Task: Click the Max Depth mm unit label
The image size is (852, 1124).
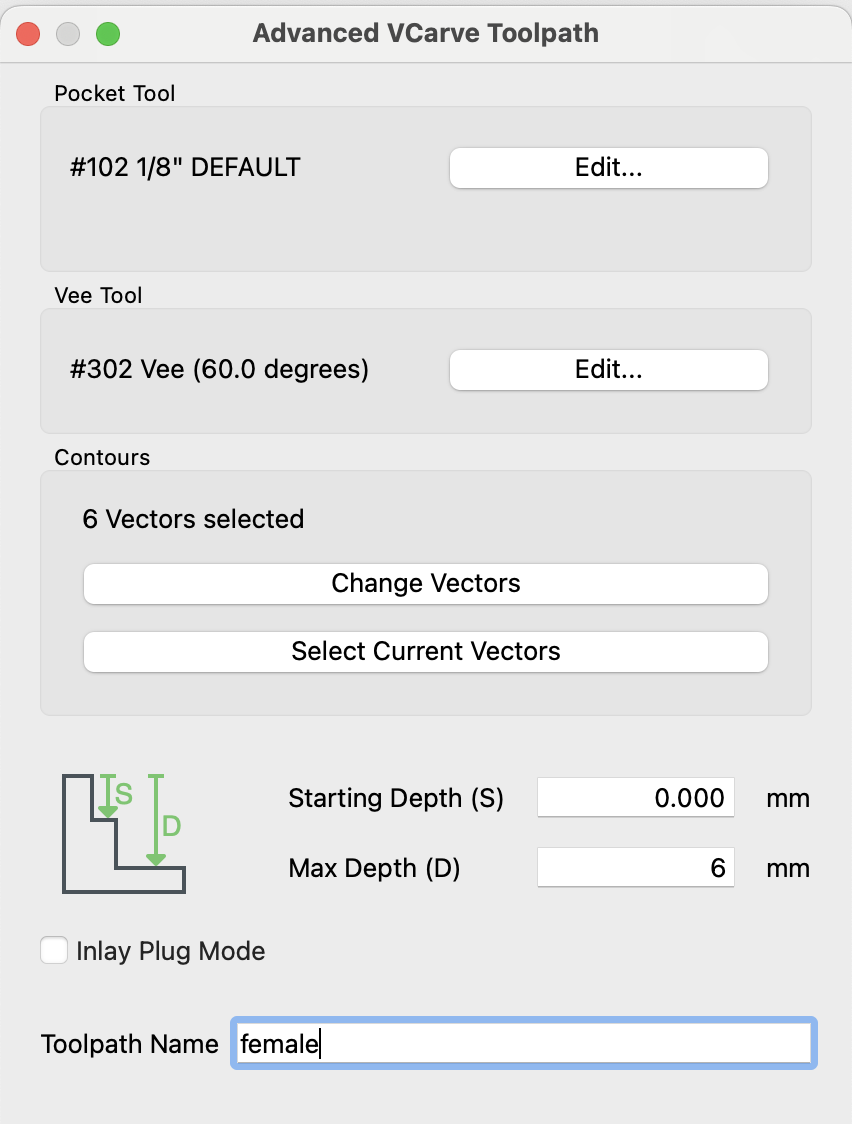Action: [788, 868]
